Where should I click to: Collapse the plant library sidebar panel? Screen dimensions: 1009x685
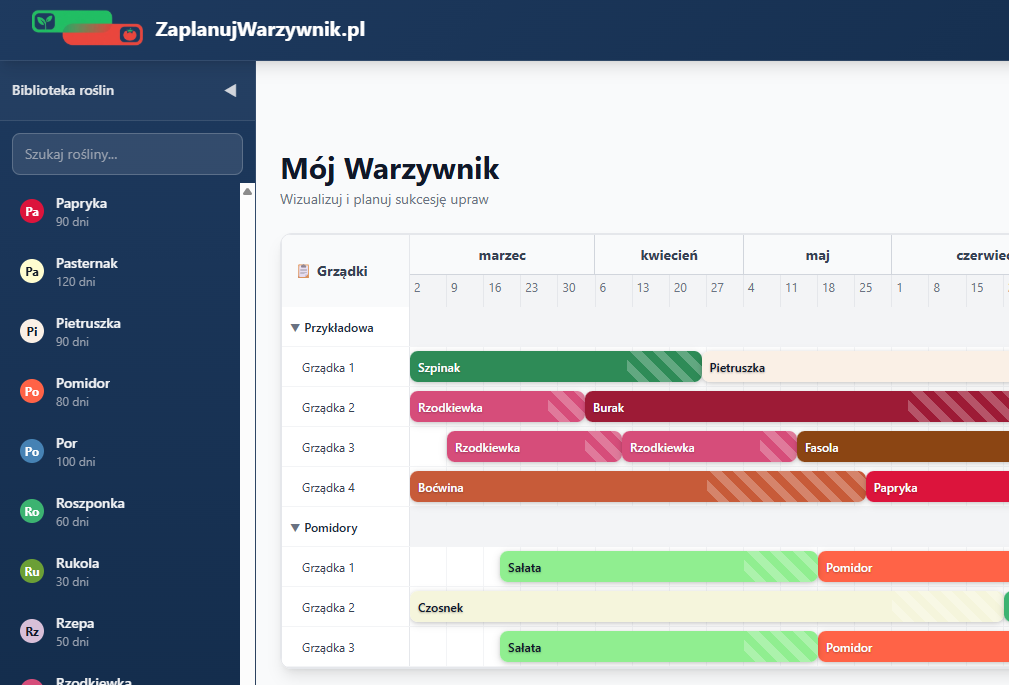[230, 90]
